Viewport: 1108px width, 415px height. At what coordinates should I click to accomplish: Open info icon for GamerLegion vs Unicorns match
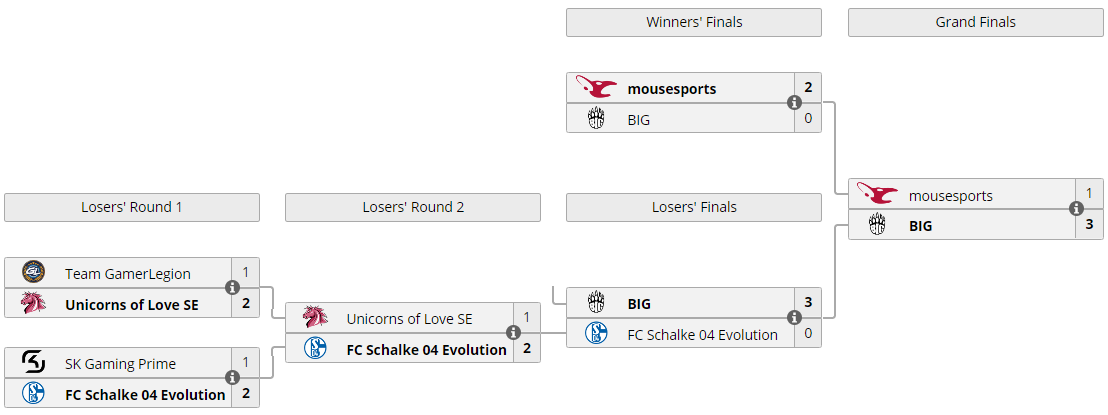tap(232, 287)
